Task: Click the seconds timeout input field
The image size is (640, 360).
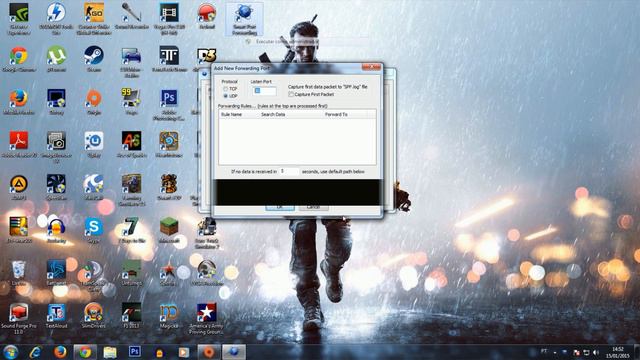Action: pyautogui.click(x=289, y=171)
